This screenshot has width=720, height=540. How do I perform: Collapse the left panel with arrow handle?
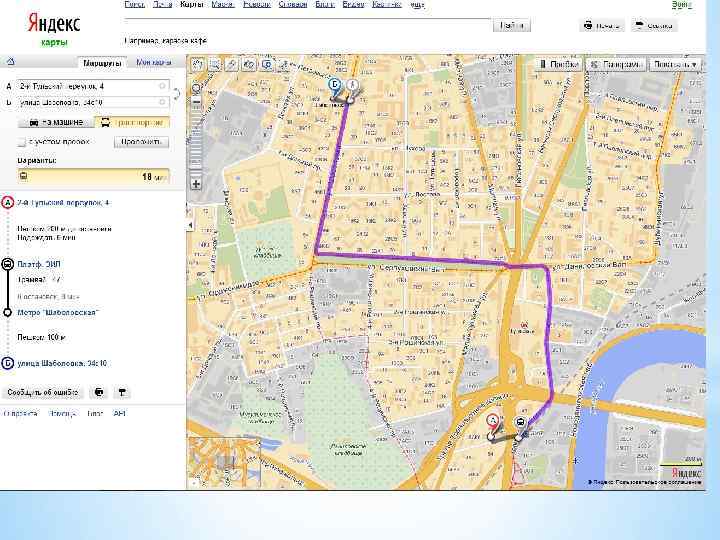(x=190, y=225)
